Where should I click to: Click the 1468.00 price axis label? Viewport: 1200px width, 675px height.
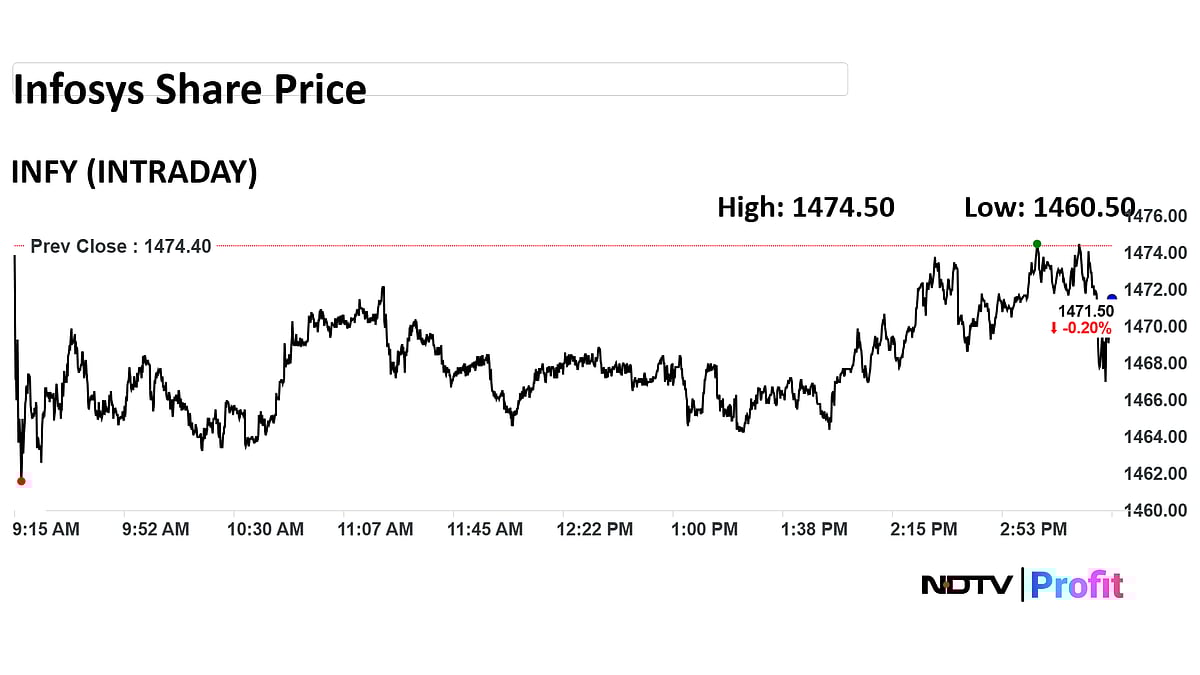point(1158,363)
